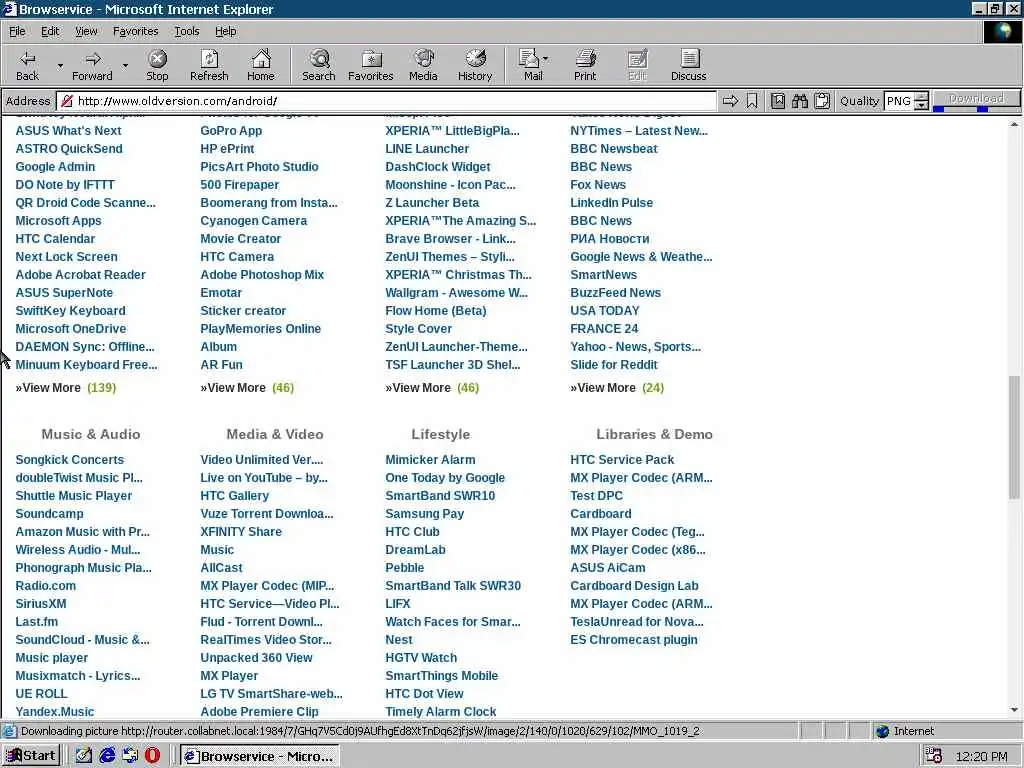
Task: Launch Internet Explorer from quick launch
Action: click(107, 756)
